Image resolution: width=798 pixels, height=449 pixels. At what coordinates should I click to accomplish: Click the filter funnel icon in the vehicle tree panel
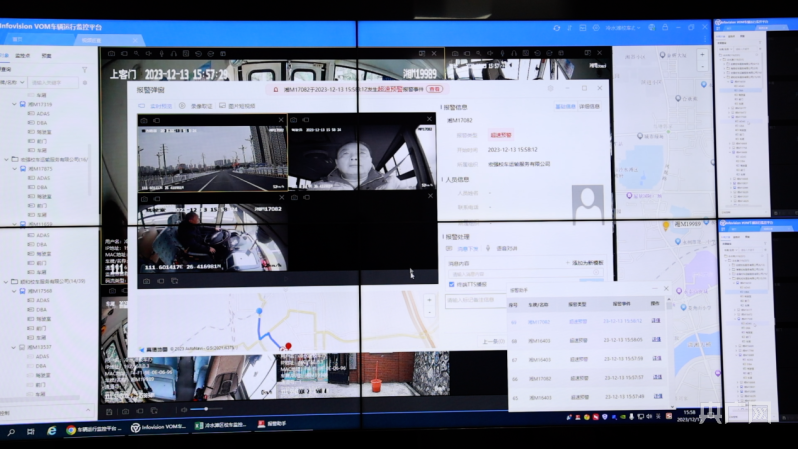pos(84,69)
